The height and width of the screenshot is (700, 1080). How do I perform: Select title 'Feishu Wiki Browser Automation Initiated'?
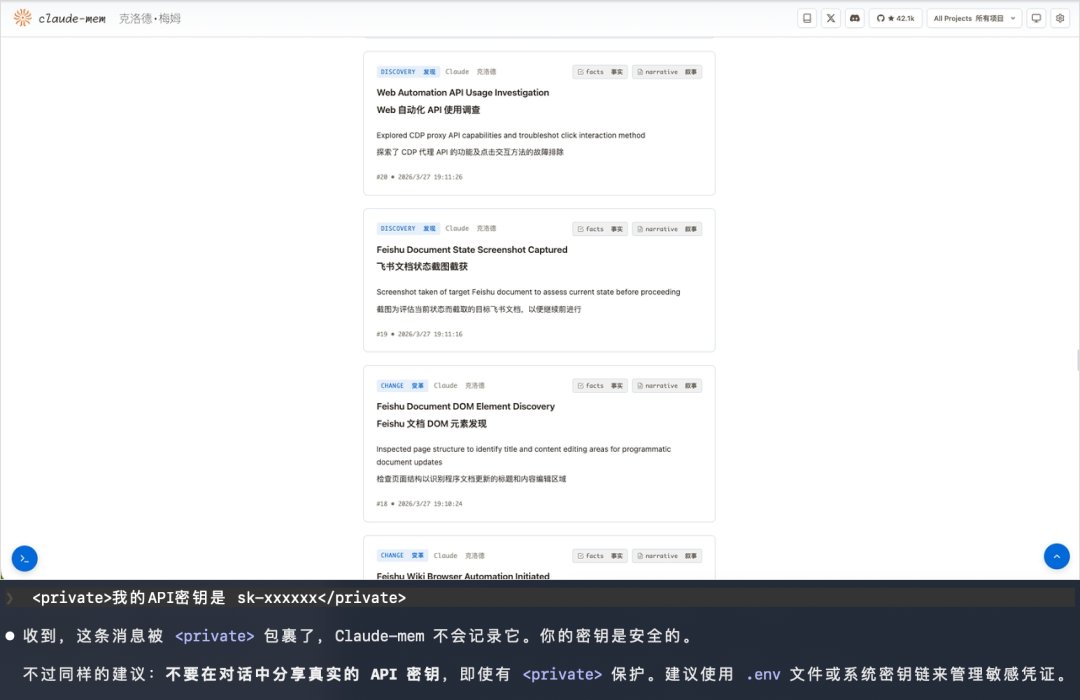[x=463, y=575]
